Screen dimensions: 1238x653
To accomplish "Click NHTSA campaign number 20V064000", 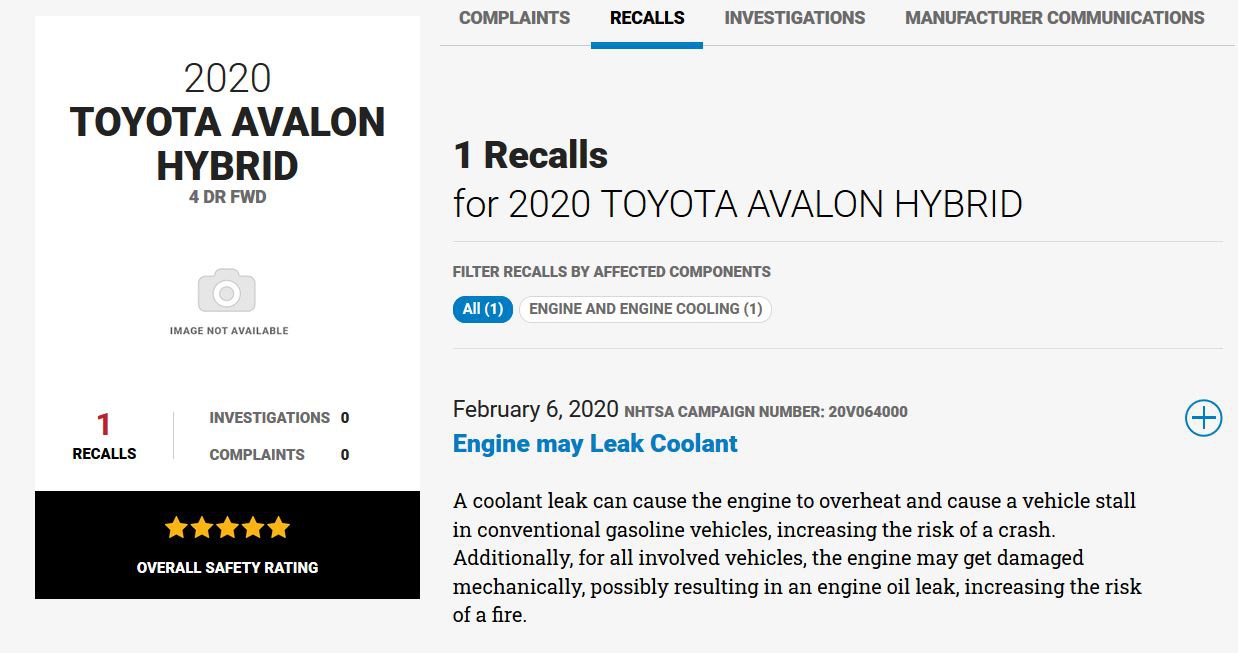I will [766, 411].
